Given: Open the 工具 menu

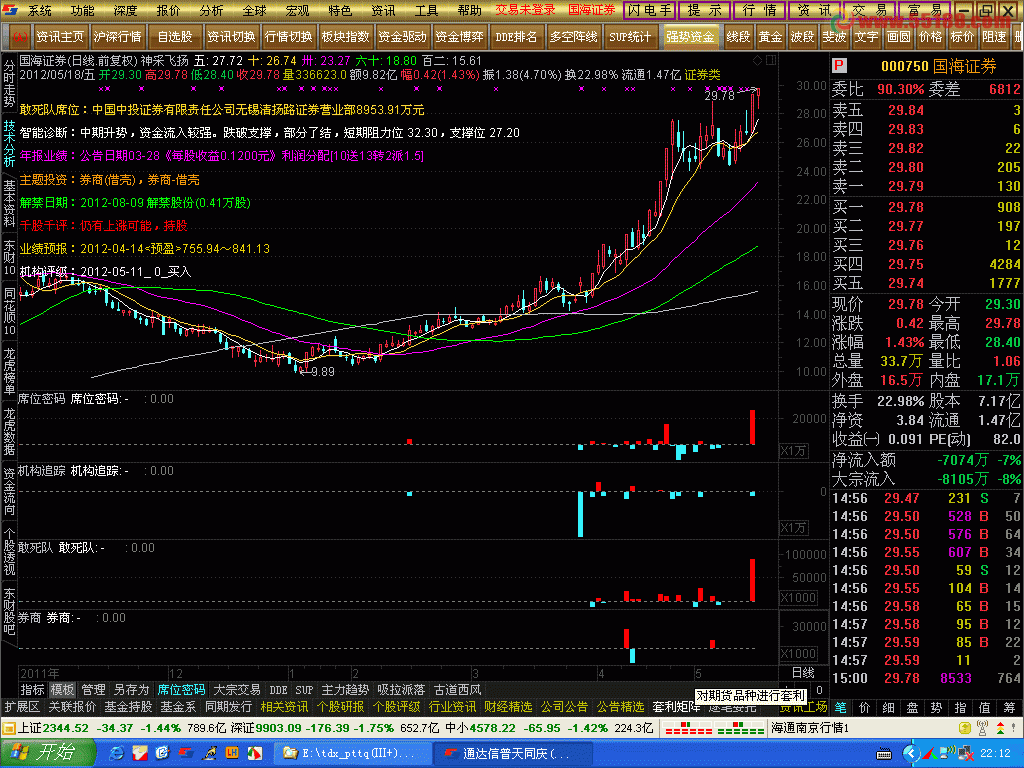Looking at the screenshot, I should 426,10.
